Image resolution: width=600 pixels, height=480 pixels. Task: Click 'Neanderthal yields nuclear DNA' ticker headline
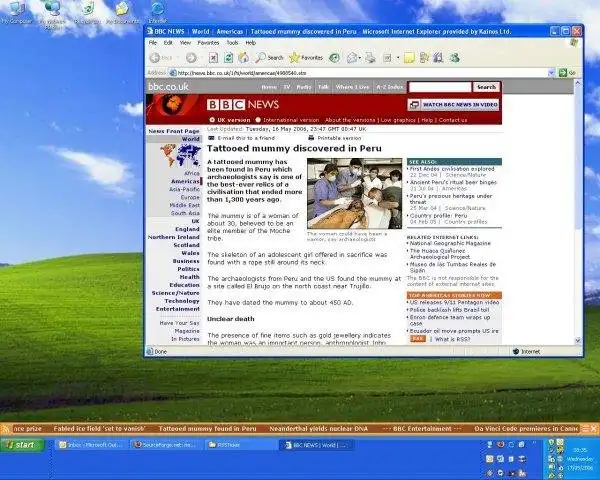[x=318, y=429]
